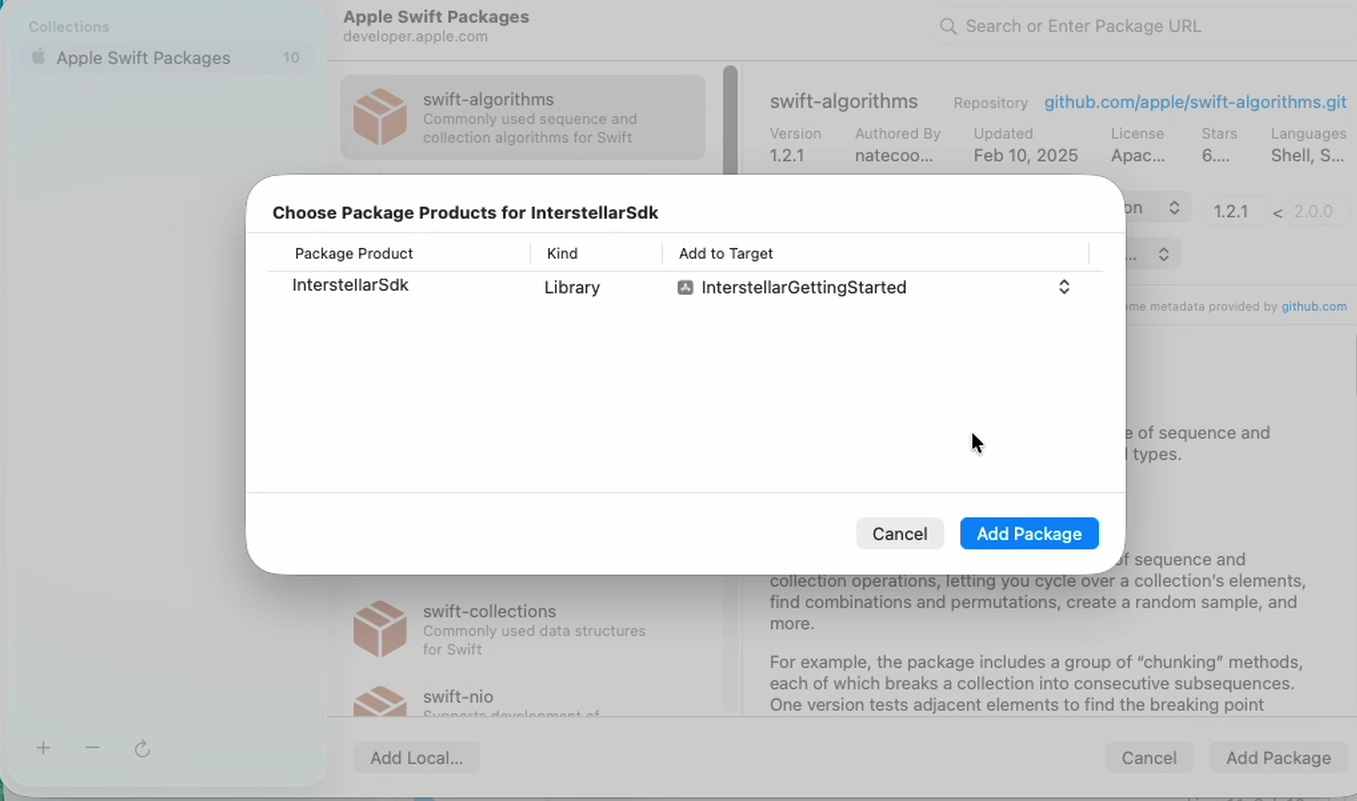
Task: Click the developer.apple.com subtitle text
Action: tap(415, 37)
